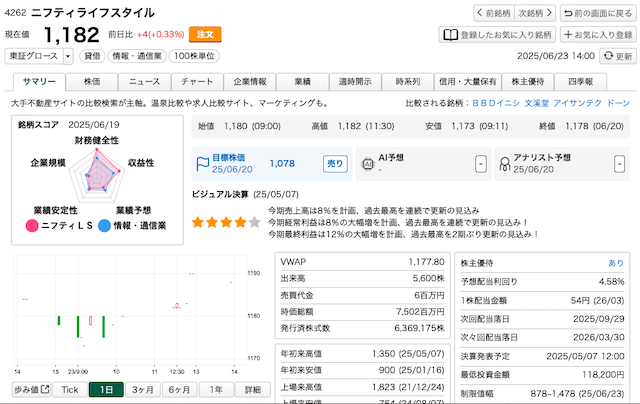Return with 前の画面に戻る button
This screenshot has width=640, height=404.
click(598, 13)
